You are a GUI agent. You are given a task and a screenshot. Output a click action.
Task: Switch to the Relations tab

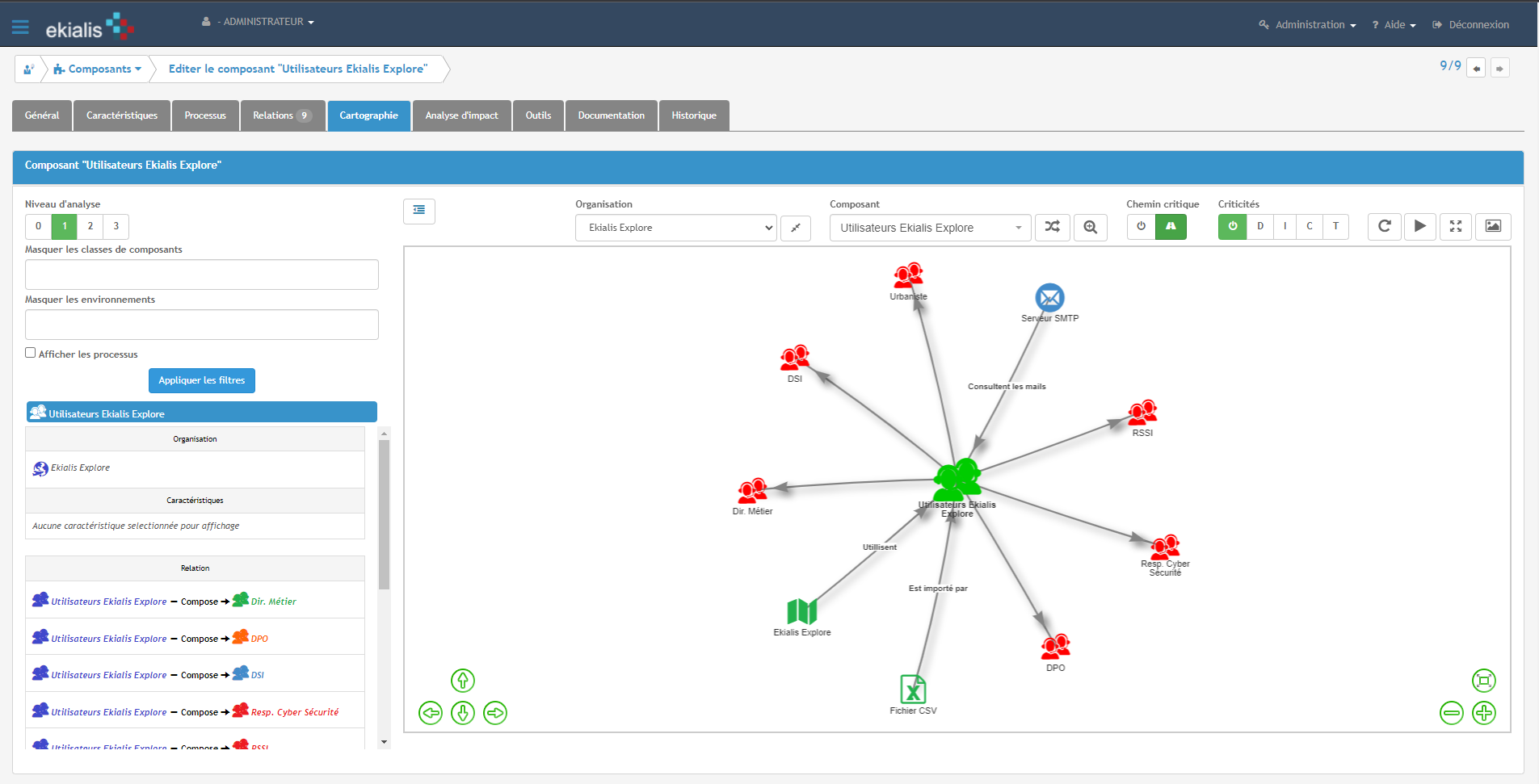(x=282, y=115)
